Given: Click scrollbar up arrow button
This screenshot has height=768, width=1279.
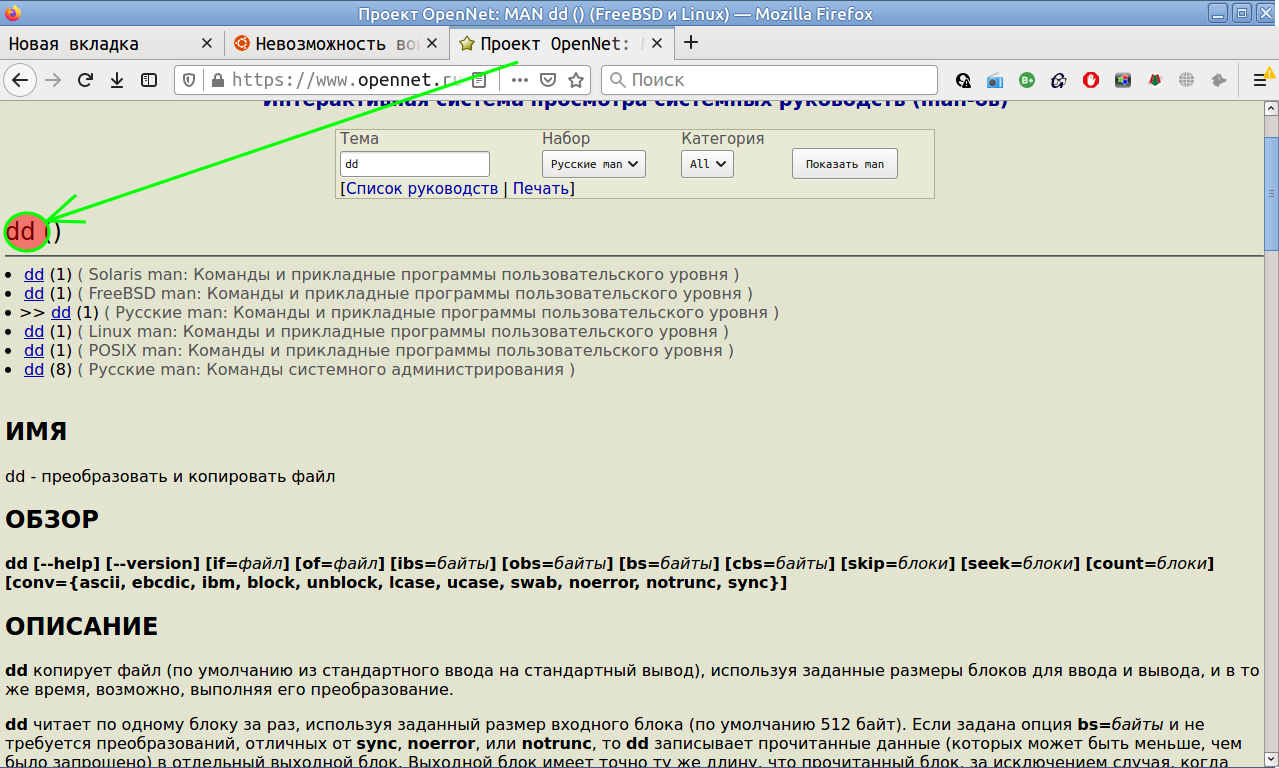Looking at the screenshot, I should coord(1271,106).
